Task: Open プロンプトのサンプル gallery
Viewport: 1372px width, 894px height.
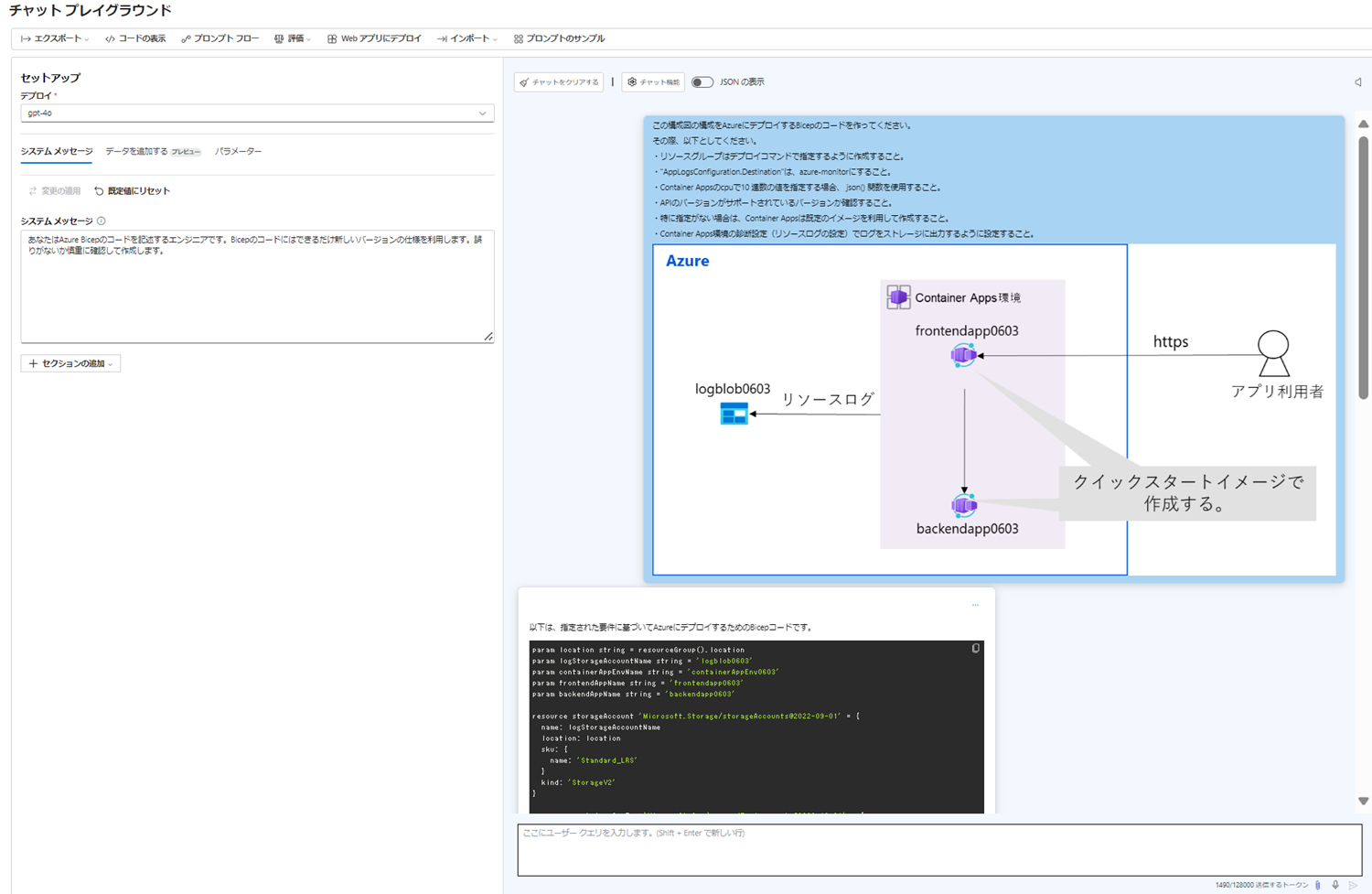Action: pyautogui.click(x=559, y=38)
